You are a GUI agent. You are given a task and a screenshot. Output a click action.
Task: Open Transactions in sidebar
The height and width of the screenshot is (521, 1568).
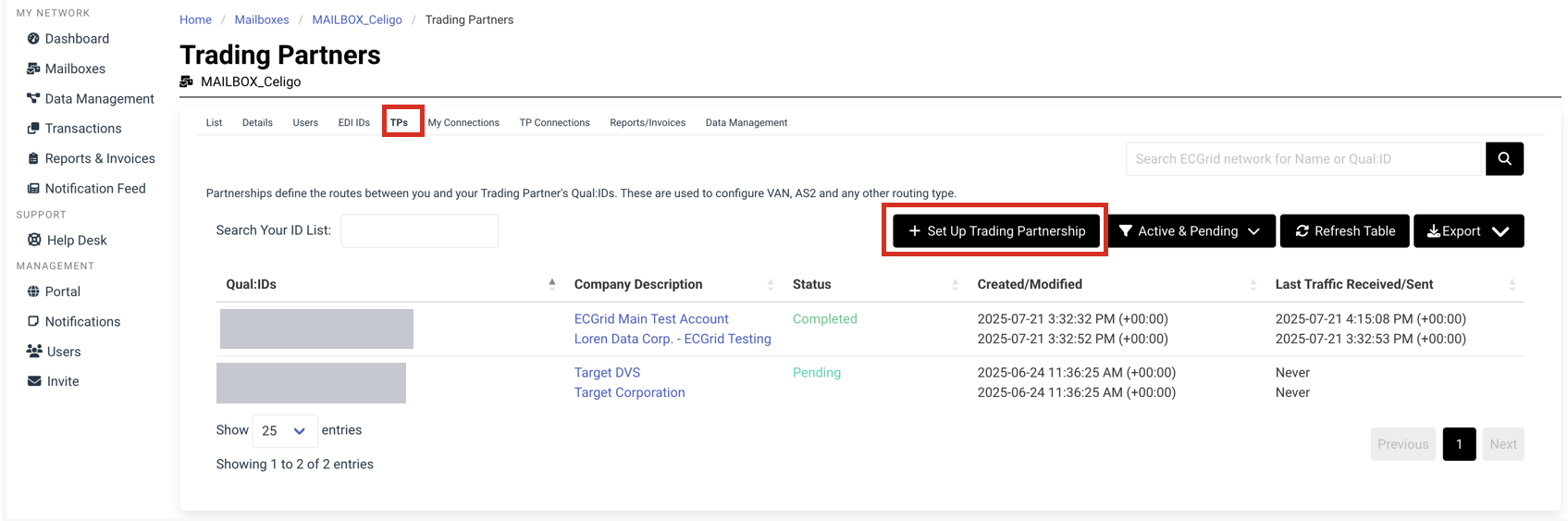coord(74,129)
